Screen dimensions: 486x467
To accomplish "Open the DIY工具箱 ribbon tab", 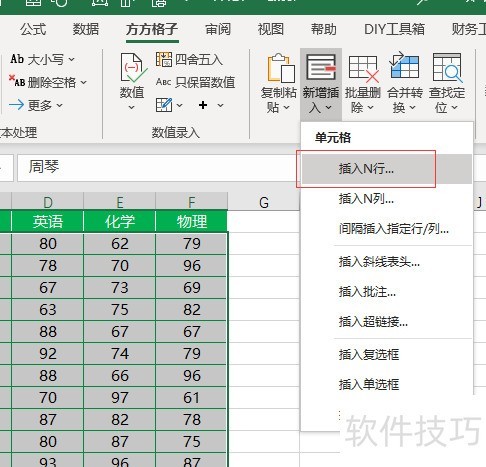I will click(x=394, y=29).
